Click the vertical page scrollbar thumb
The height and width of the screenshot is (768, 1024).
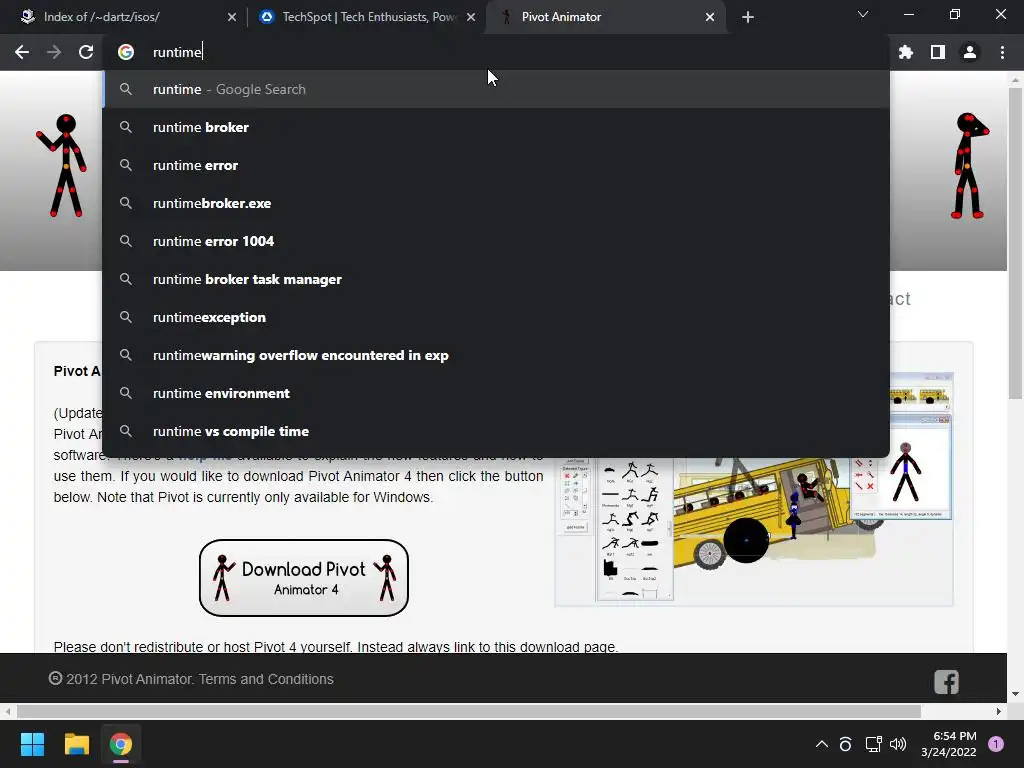(1015, 243)
